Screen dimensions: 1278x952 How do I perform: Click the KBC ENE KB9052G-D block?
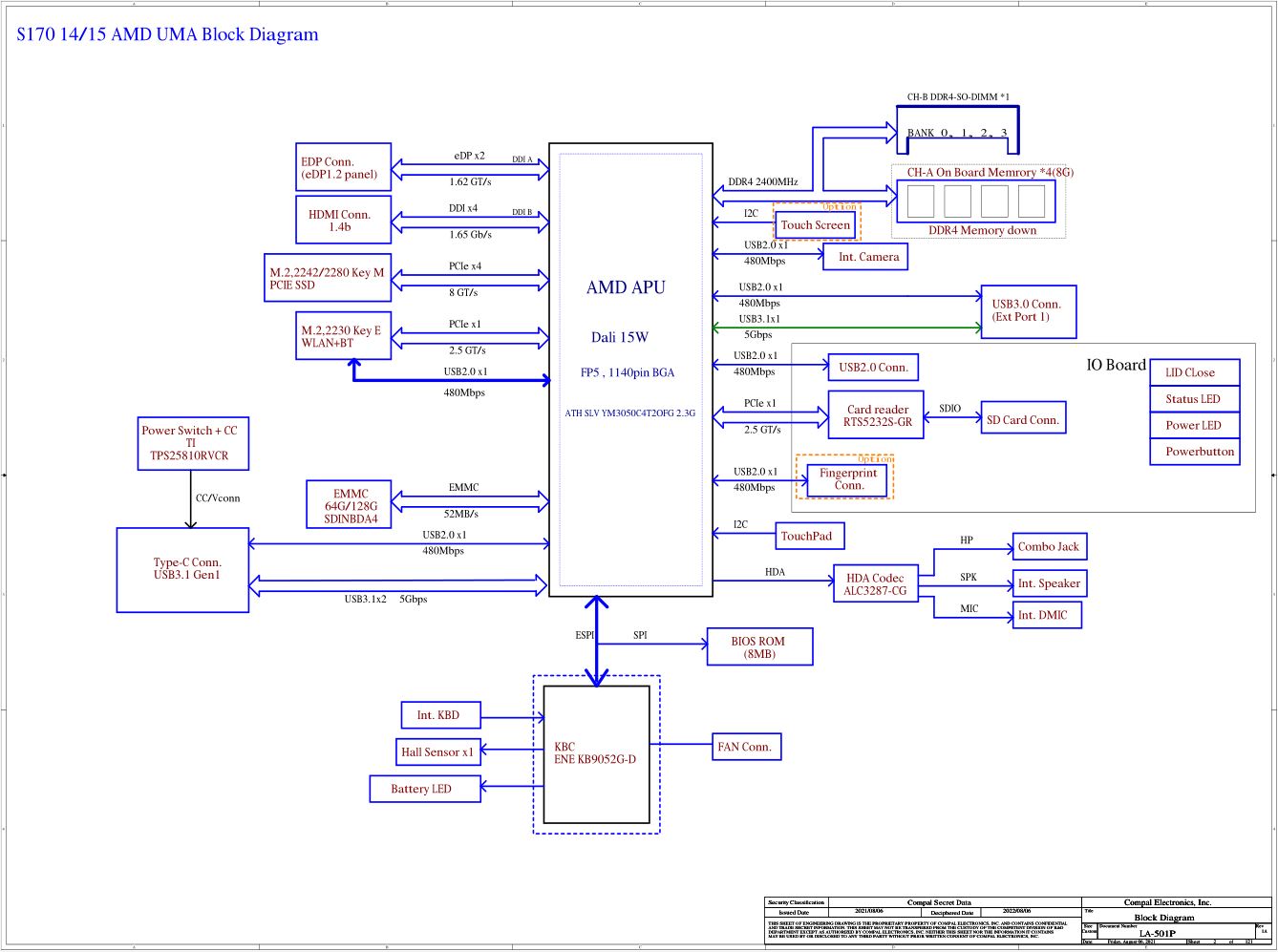coord(596,753)
